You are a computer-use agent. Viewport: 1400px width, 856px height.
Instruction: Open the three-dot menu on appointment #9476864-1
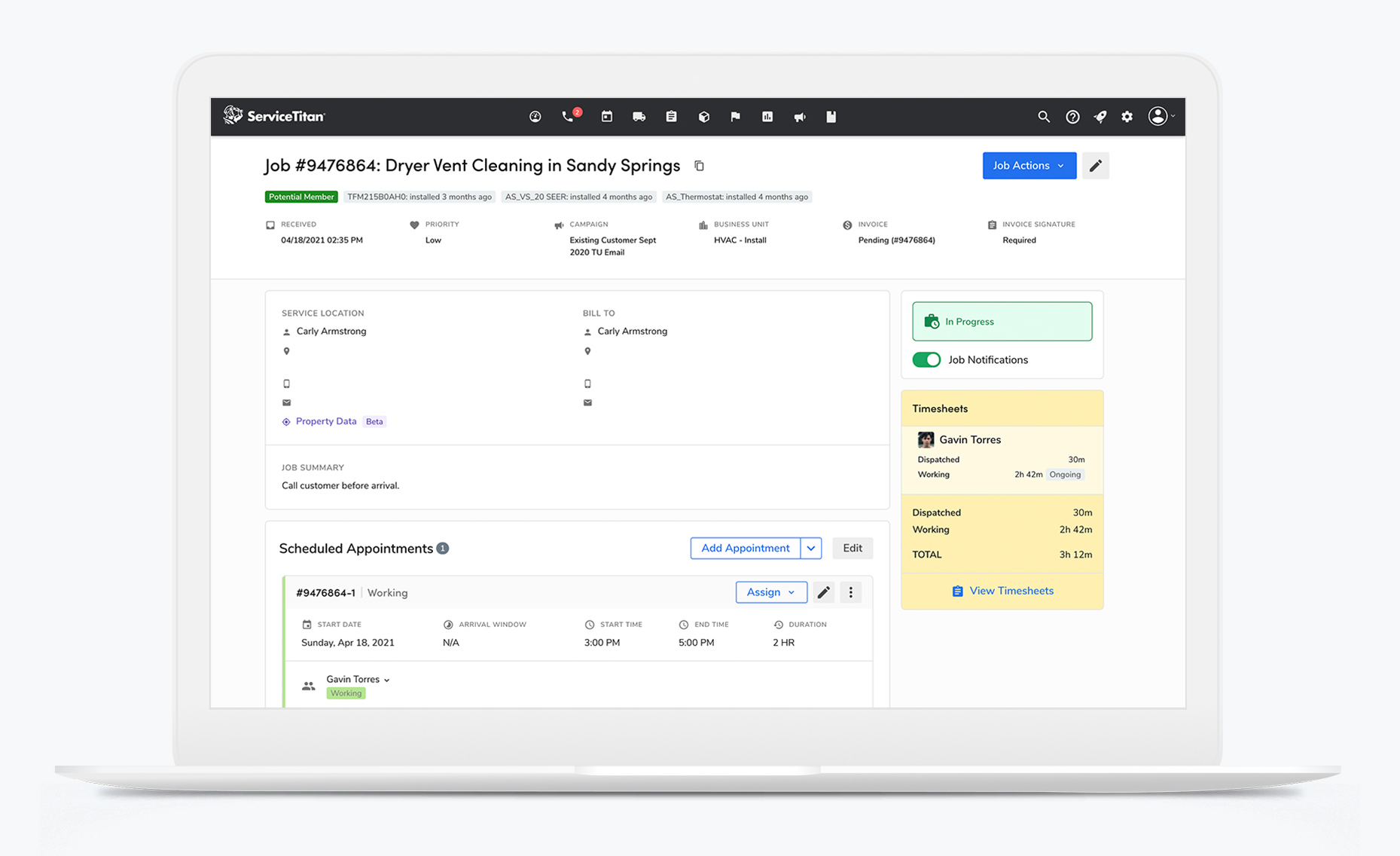[x=851, y=592]
